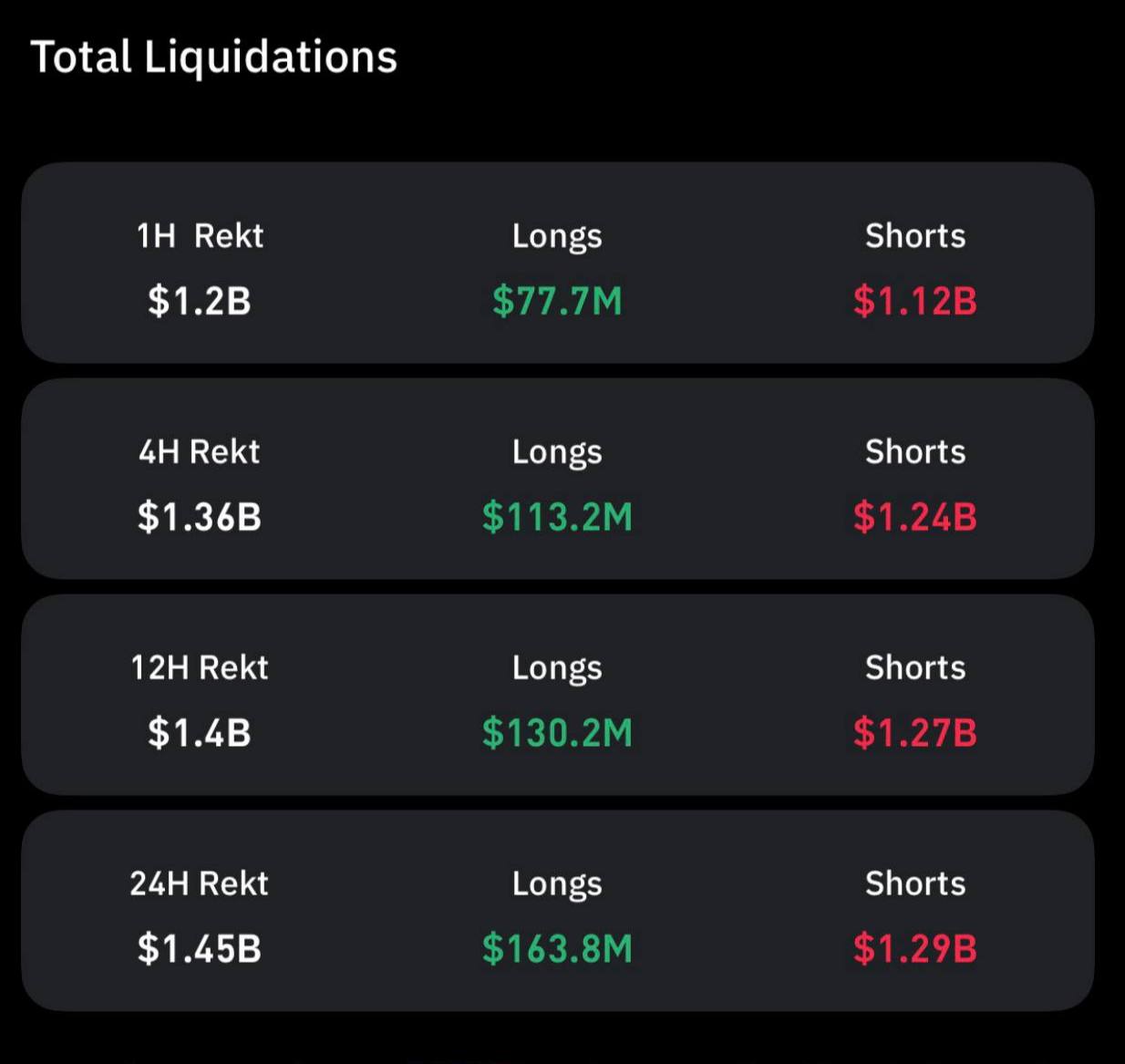Click the Longs label in 1H card
This screenshot has height=1064, width=1125.
557,238
